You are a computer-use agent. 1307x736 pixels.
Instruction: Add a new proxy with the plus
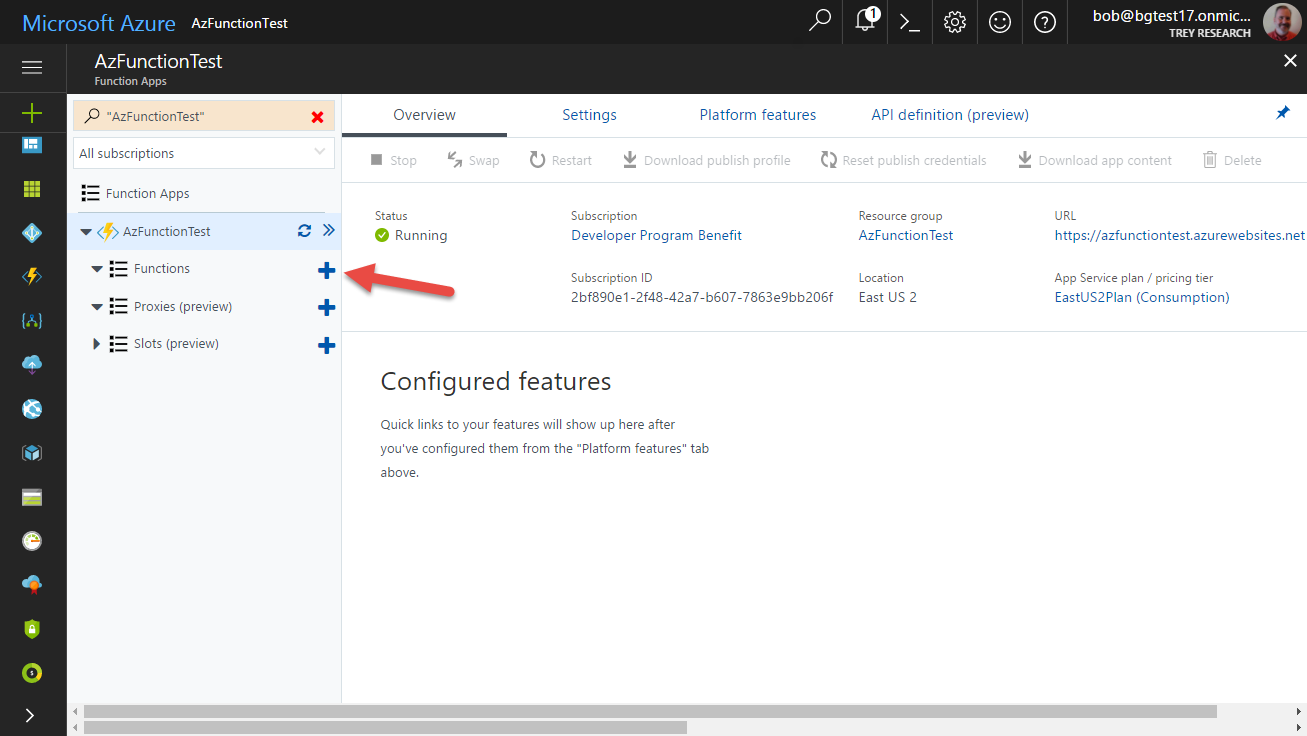point(326,307)
